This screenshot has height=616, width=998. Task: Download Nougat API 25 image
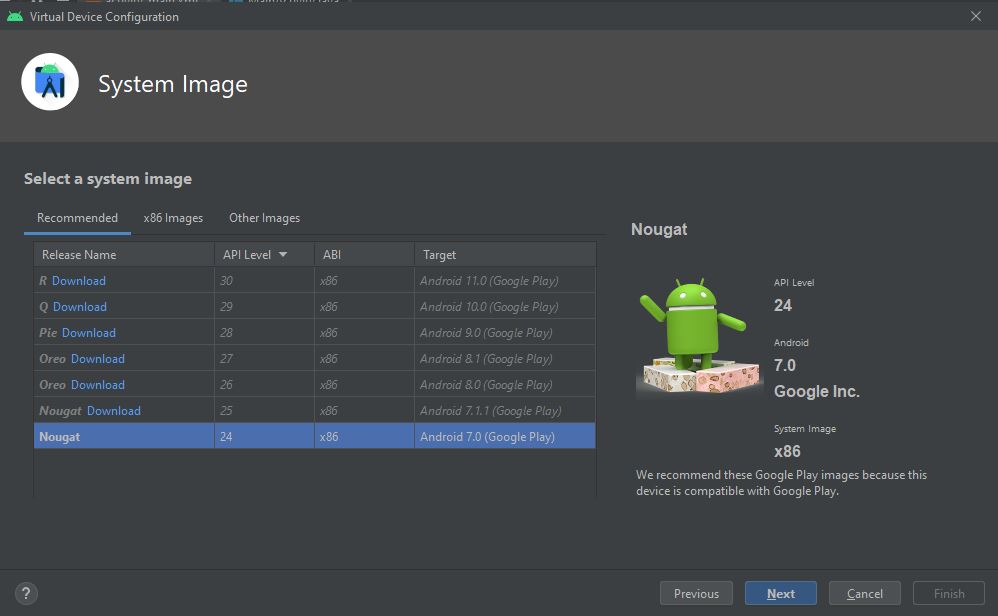pyautogui.click(x=114, y=411)
